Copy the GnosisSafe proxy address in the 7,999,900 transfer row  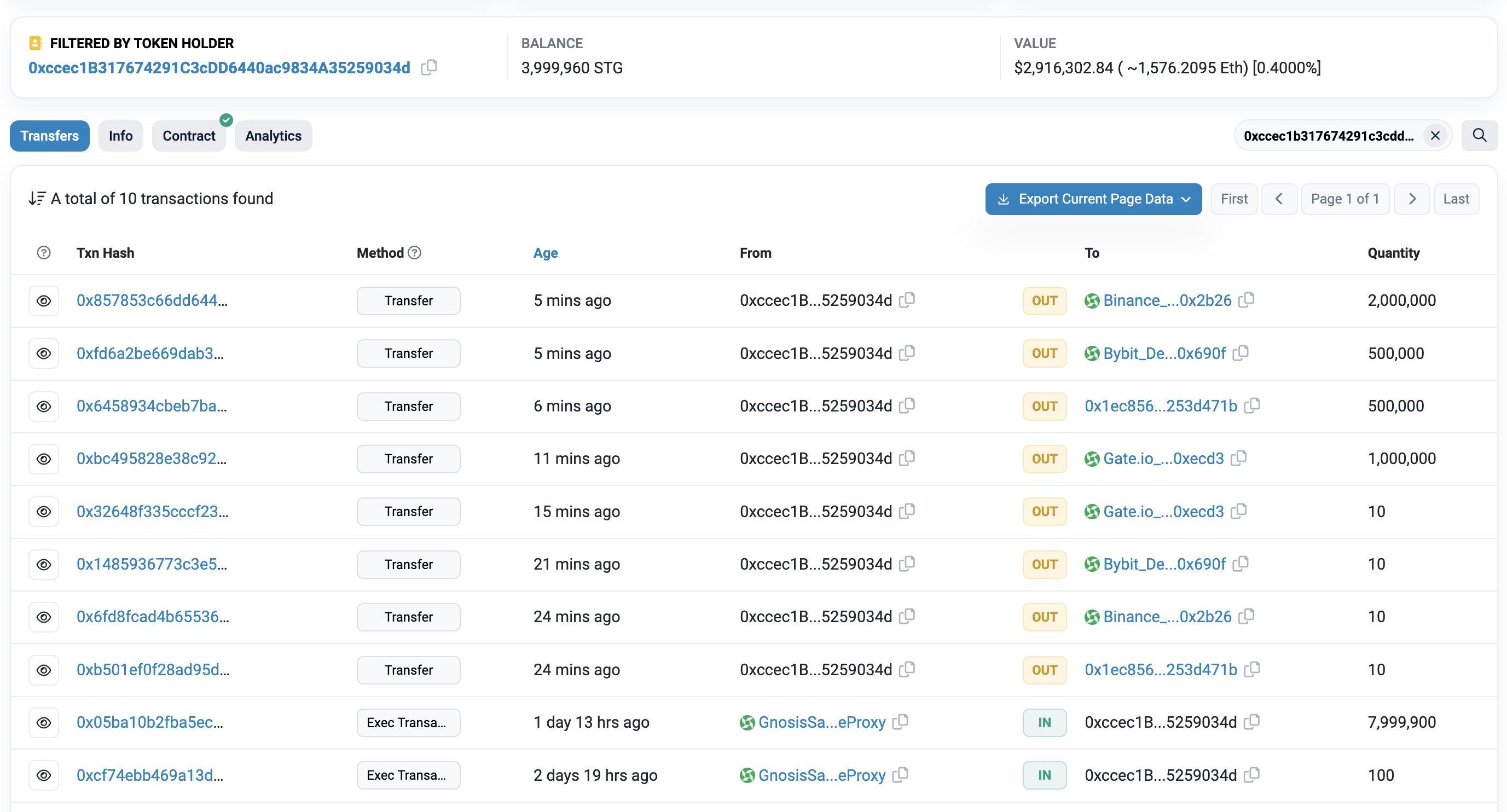point(900,722)
